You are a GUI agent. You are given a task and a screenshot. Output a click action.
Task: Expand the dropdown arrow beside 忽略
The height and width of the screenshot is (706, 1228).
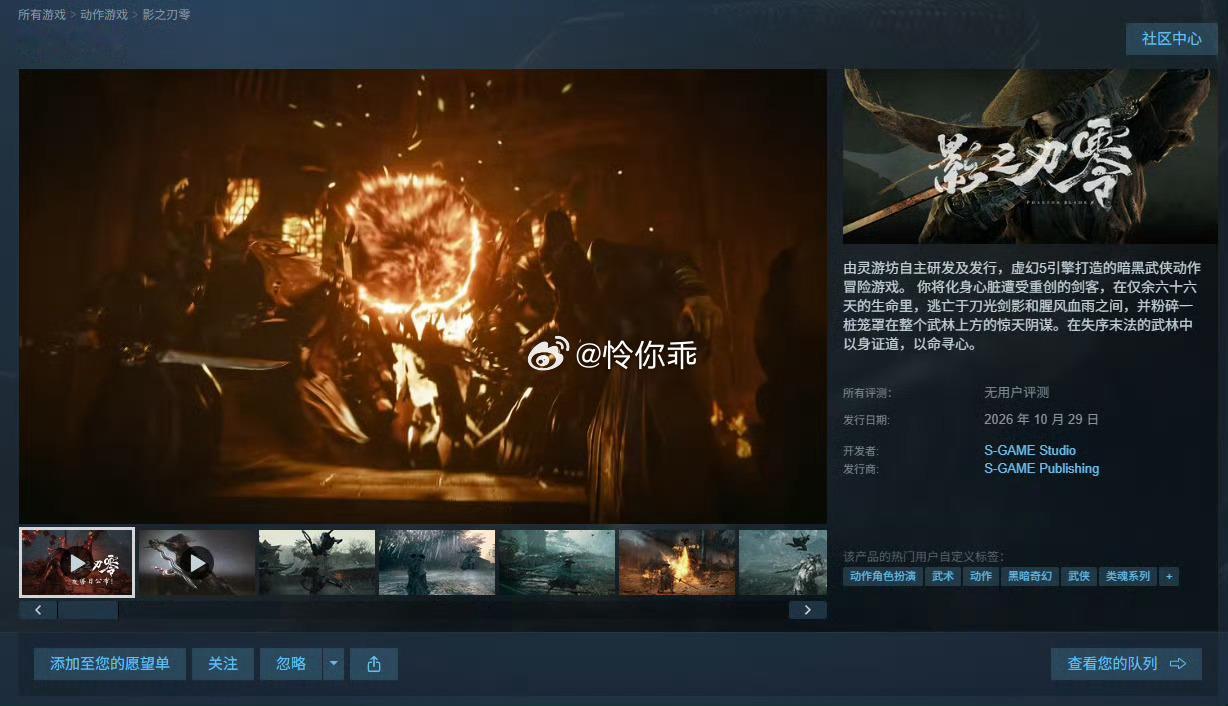pyautogui.click(x=334, y=664)
